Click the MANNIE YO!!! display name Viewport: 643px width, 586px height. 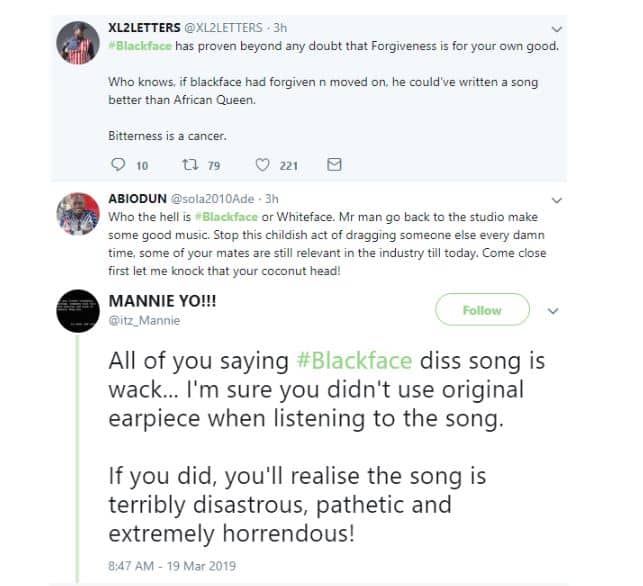point(154,299)
